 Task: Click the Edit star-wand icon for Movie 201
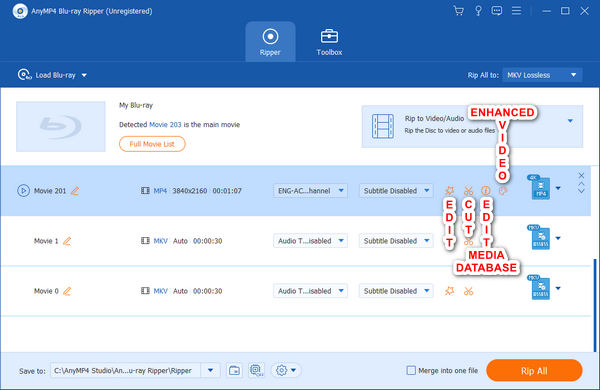[450, 190]
